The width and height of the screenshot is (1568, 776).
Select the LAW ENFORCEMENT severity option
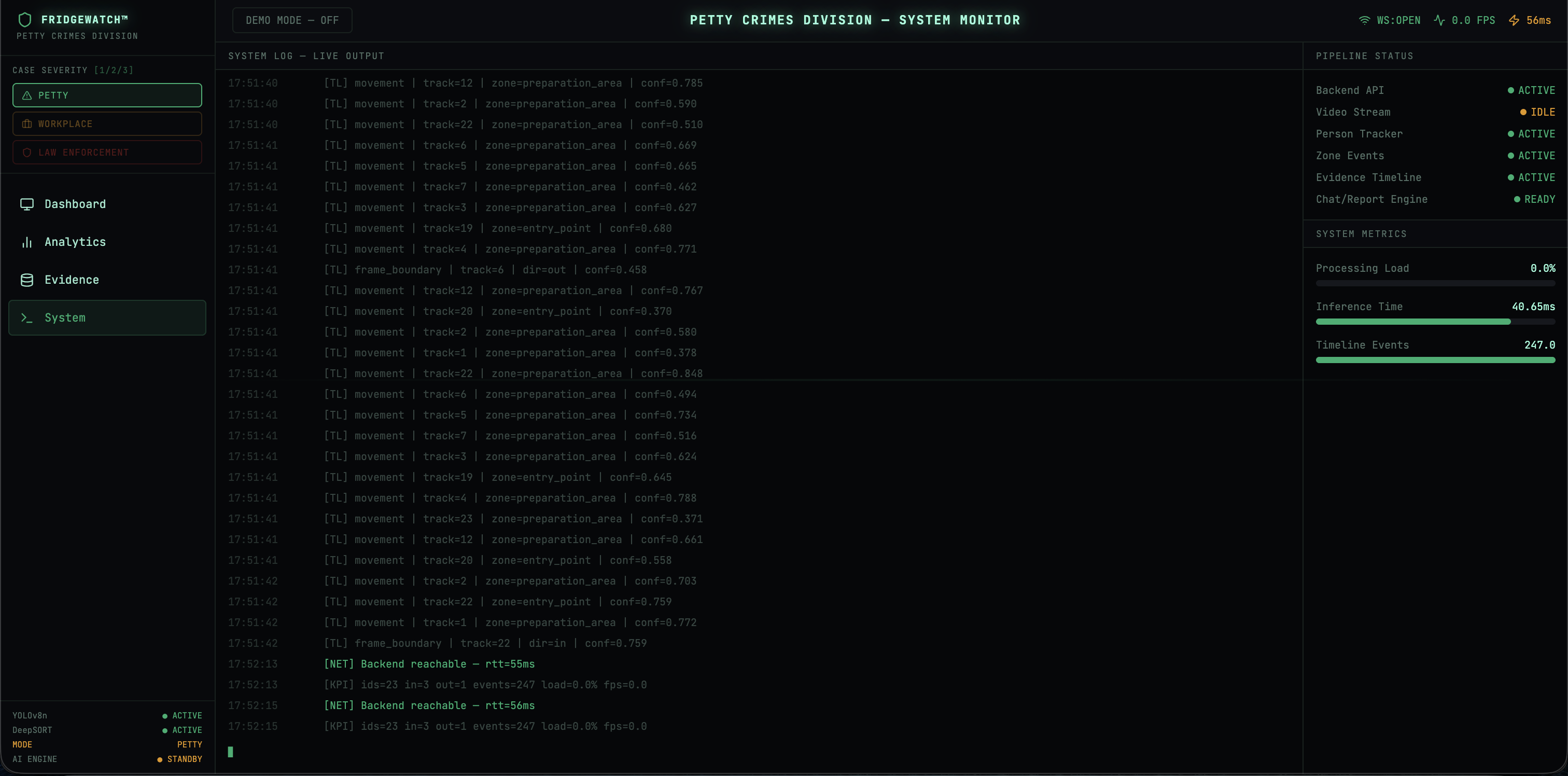click(107, 153)
